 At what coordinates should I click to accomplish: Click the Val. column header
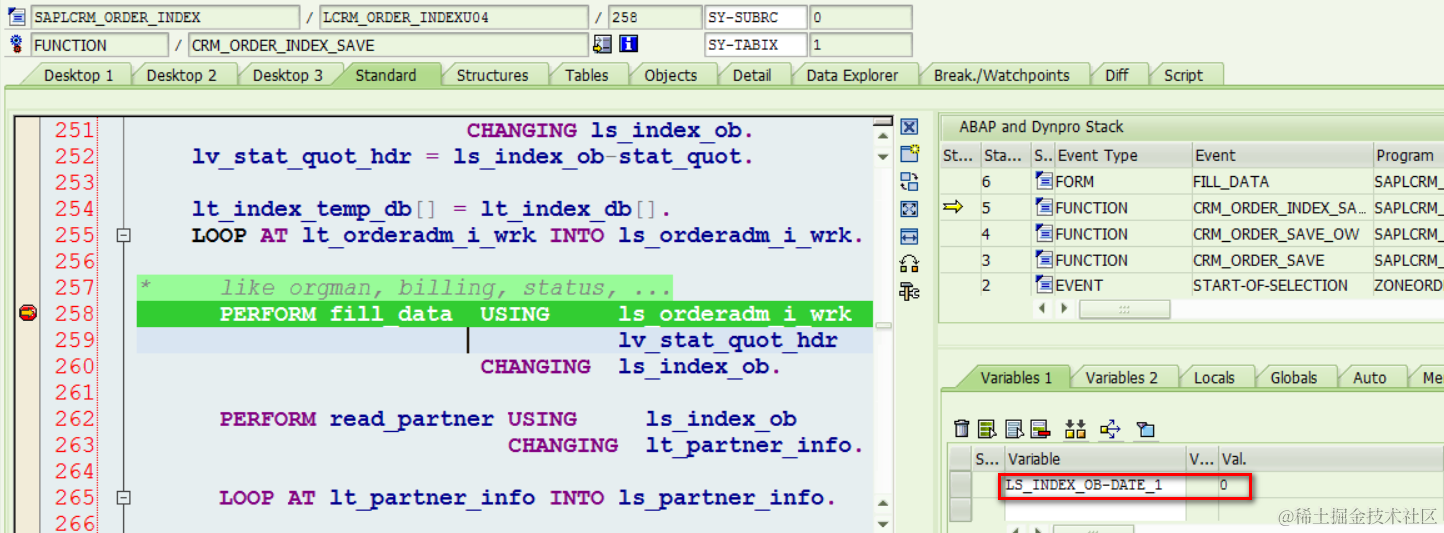point(1330,459)
